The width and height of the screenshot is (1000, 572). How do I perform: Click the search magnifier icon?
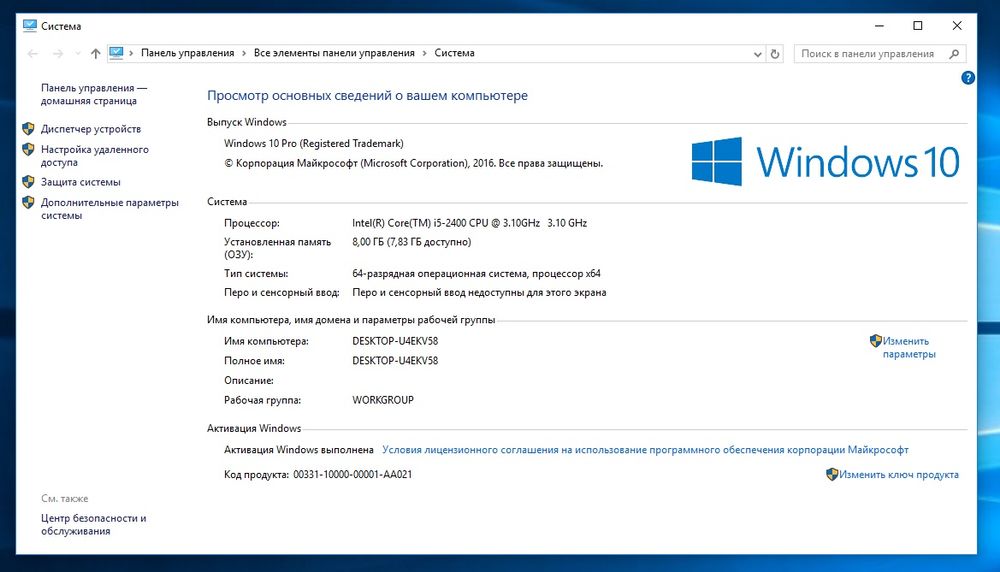click(954, 54)
